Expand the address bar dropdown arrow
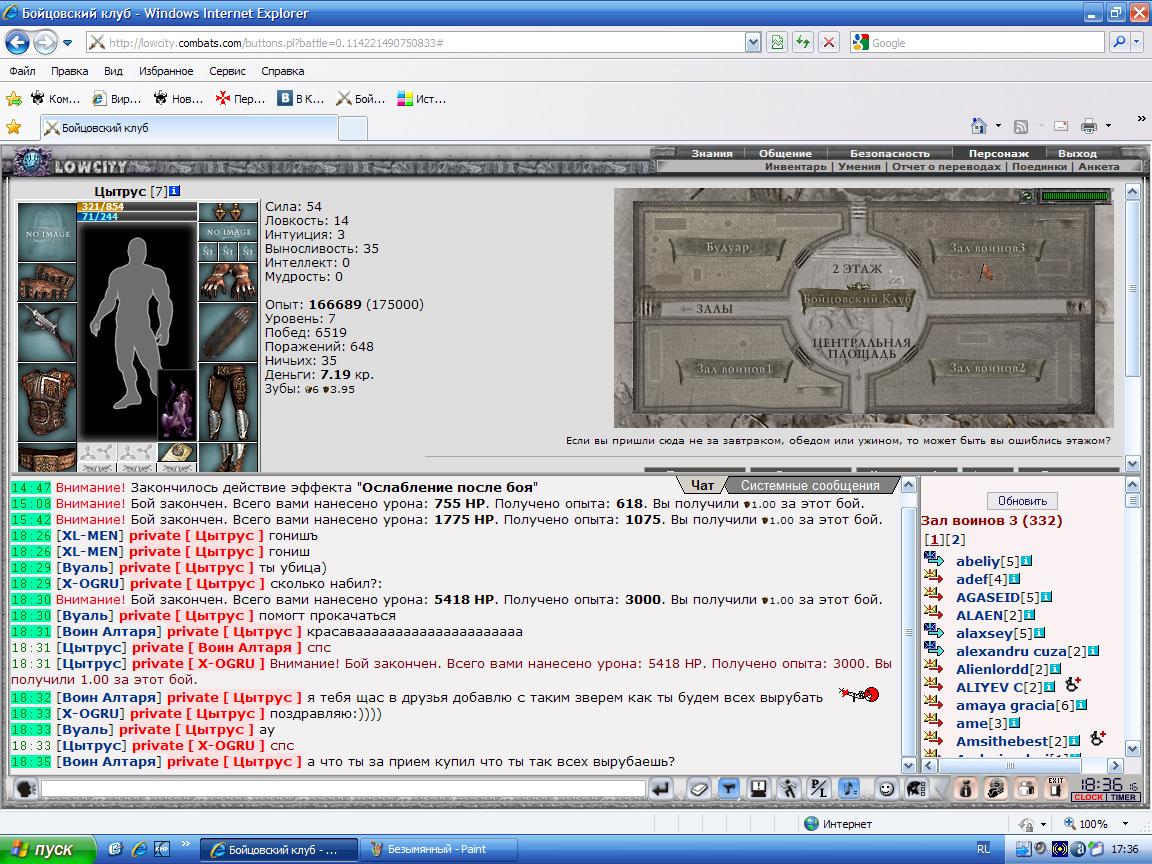1152x864 pixels. (x=753, y=43)
